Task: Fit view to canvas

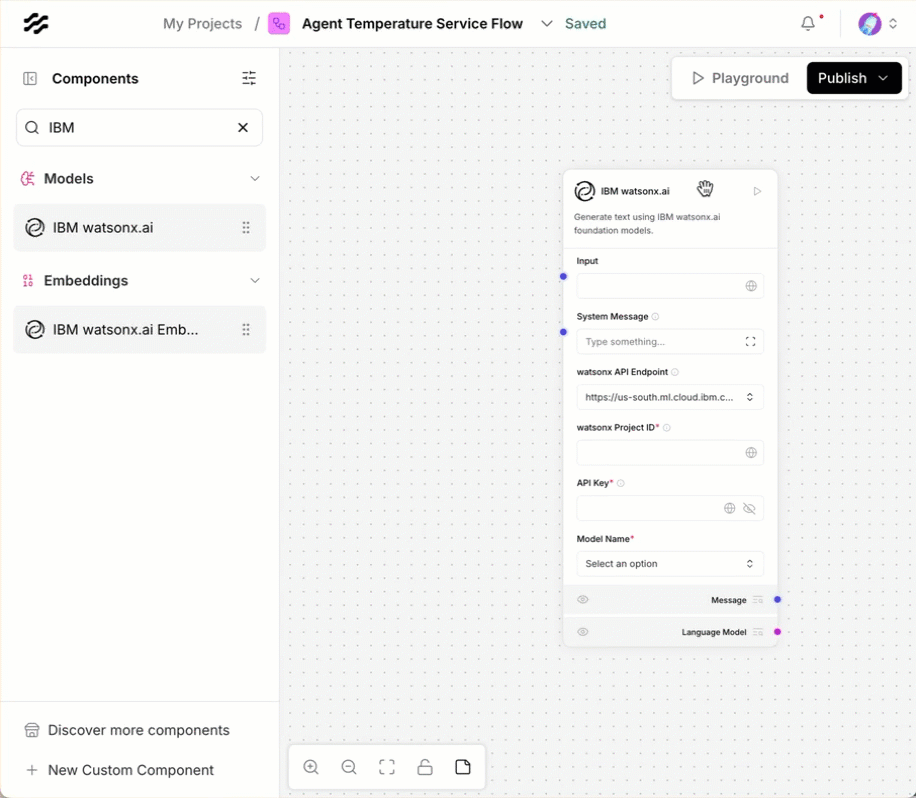Action: click(387, 767)
